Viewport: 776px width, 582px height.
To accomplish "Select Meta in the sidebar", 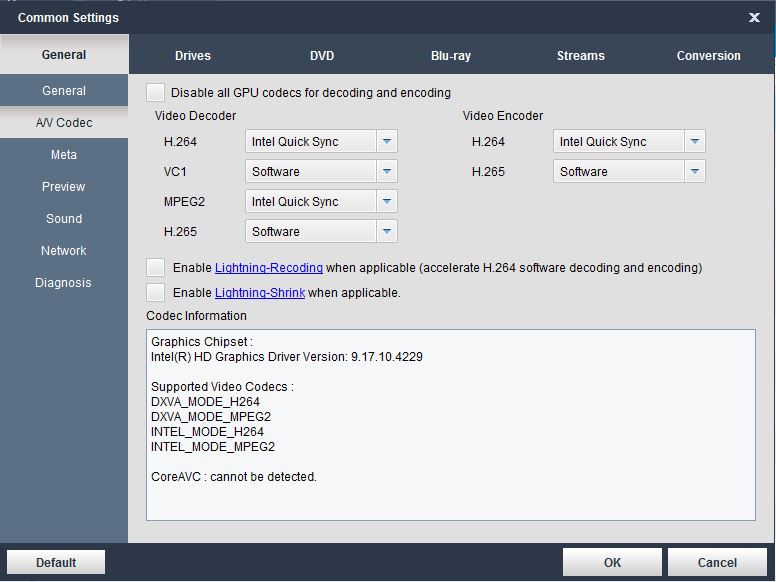I will pyautogui.click(x=64, y=155).
